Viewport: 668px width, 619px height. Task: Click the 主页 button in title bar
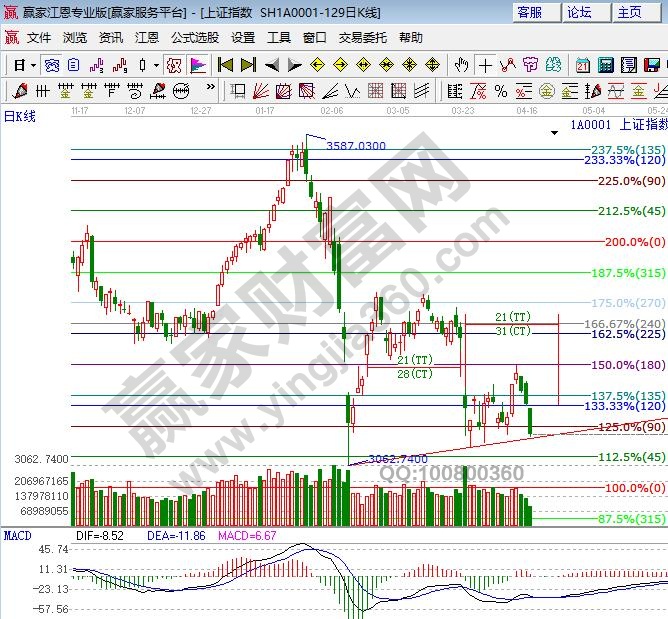pos(629,12)
